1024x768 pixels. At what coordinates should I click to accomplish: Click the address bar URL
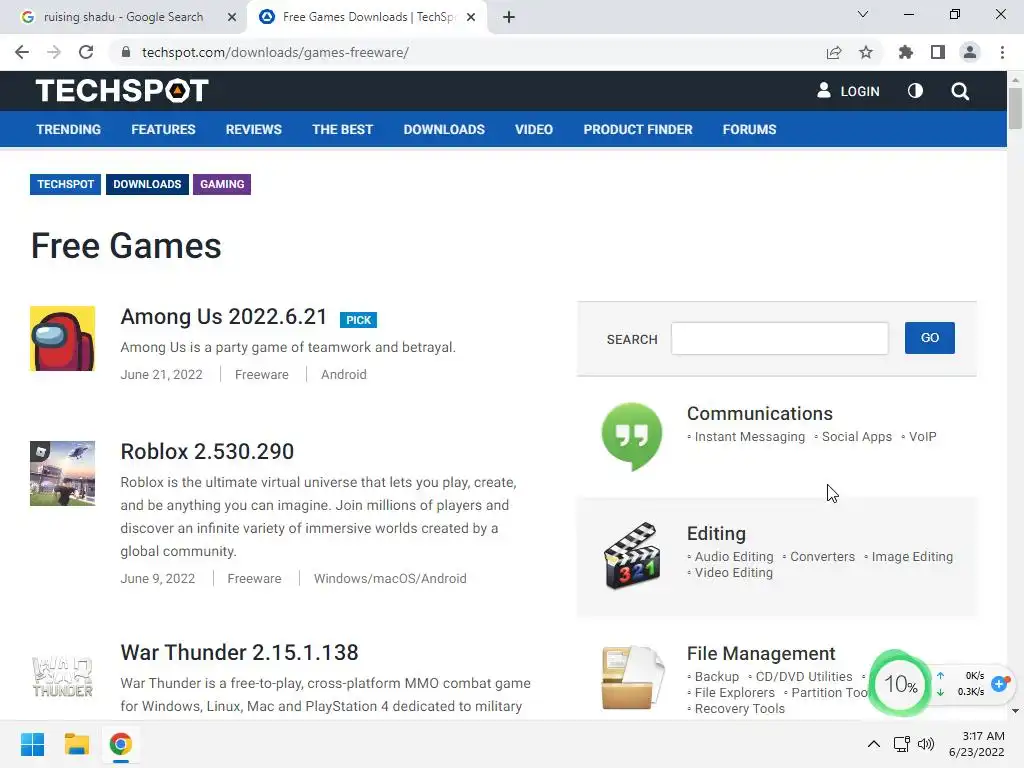click(275, 52)
